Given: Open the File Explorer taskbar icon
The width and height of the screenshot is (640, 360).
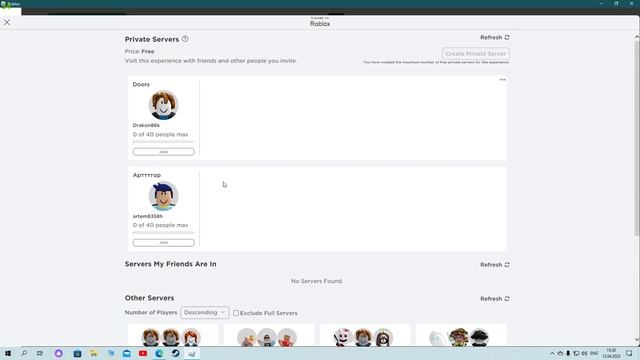Looking at the screenshot, I should pos(94,353).
